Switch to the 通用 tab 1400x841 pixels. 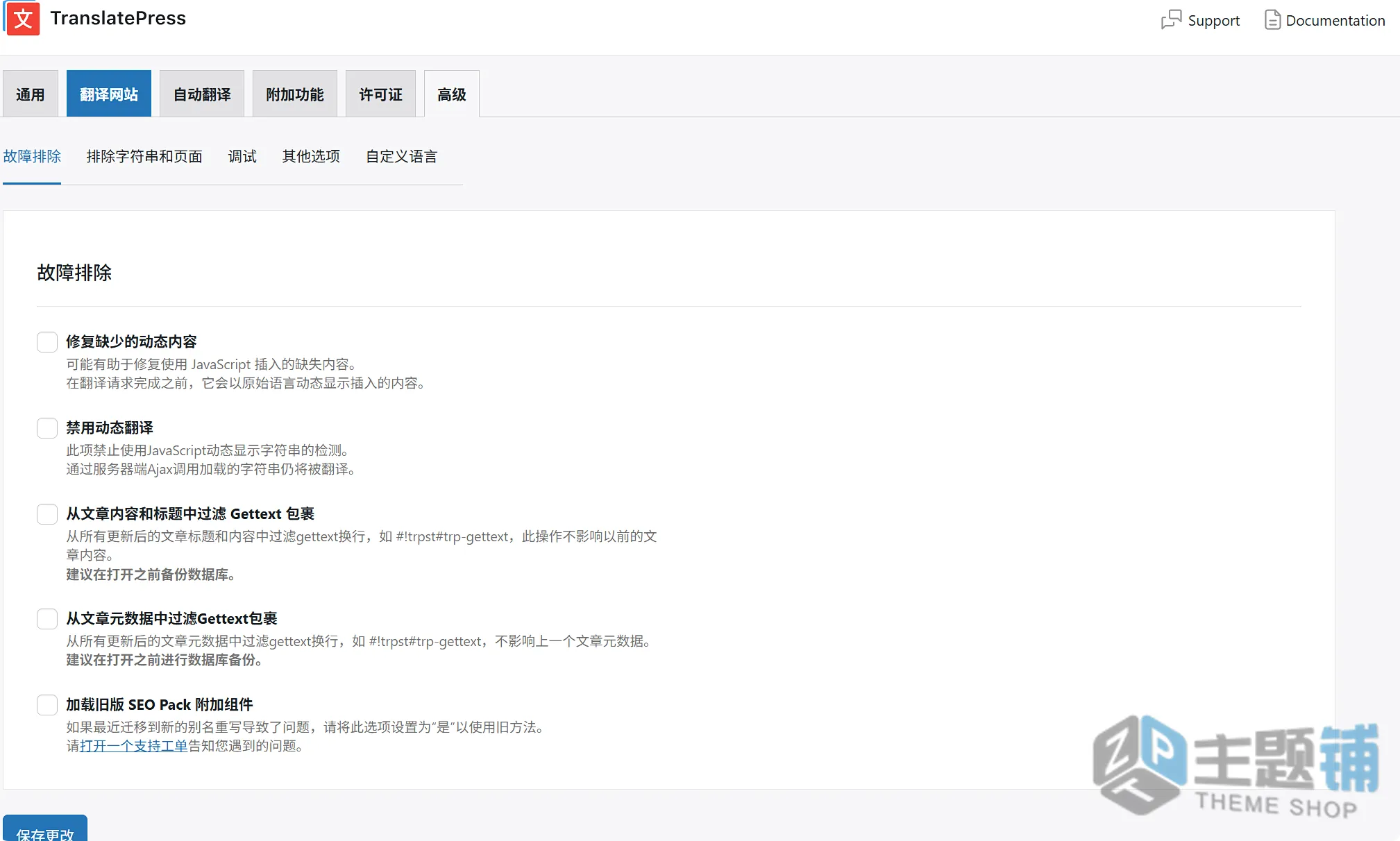[x=31, y=94]
